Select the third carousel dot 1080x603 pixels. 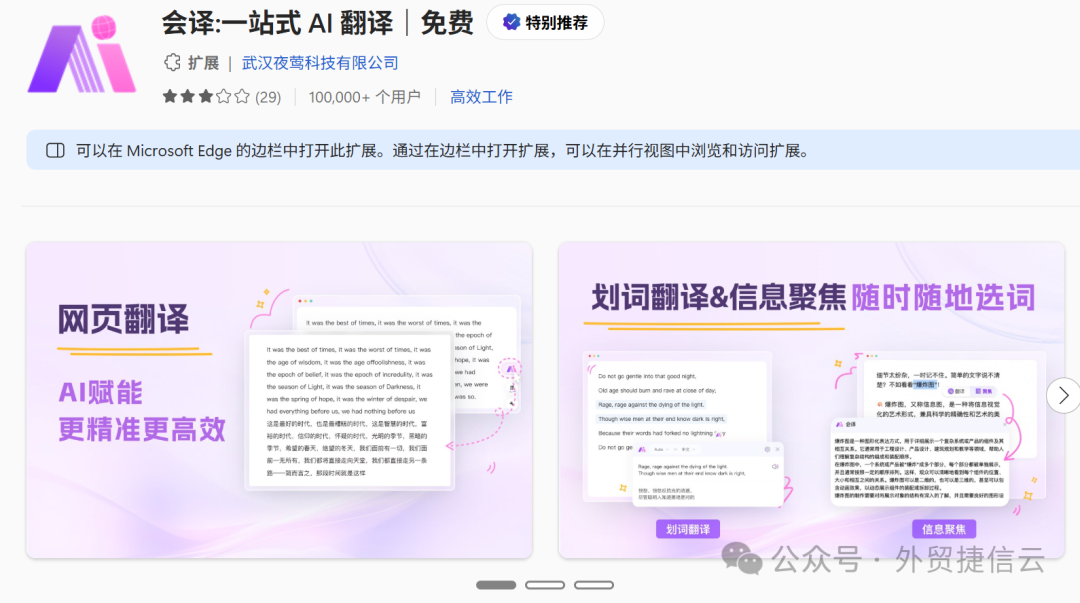coord(594,584)
